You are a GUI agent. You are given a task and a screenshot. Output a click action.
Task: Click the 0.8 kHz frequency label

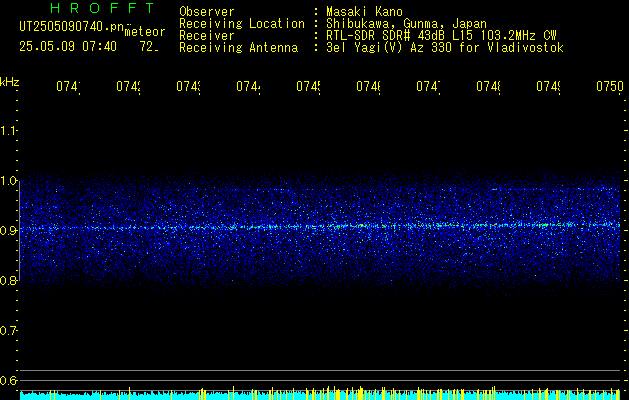8,280
